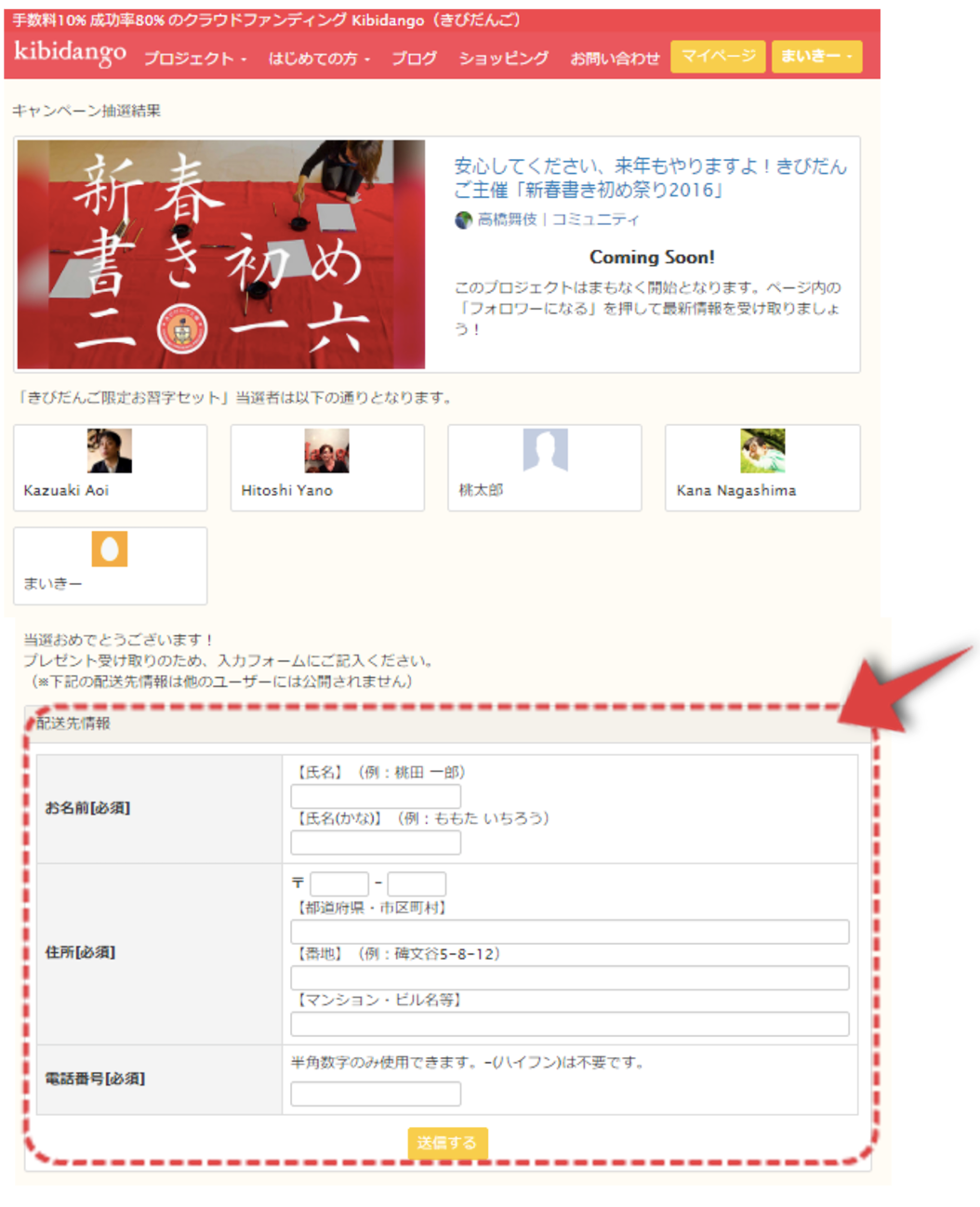This screenshot has height=1207, width=980.
Task: Click the 配送先情報 section header
Action: click(x=73, y=723)
